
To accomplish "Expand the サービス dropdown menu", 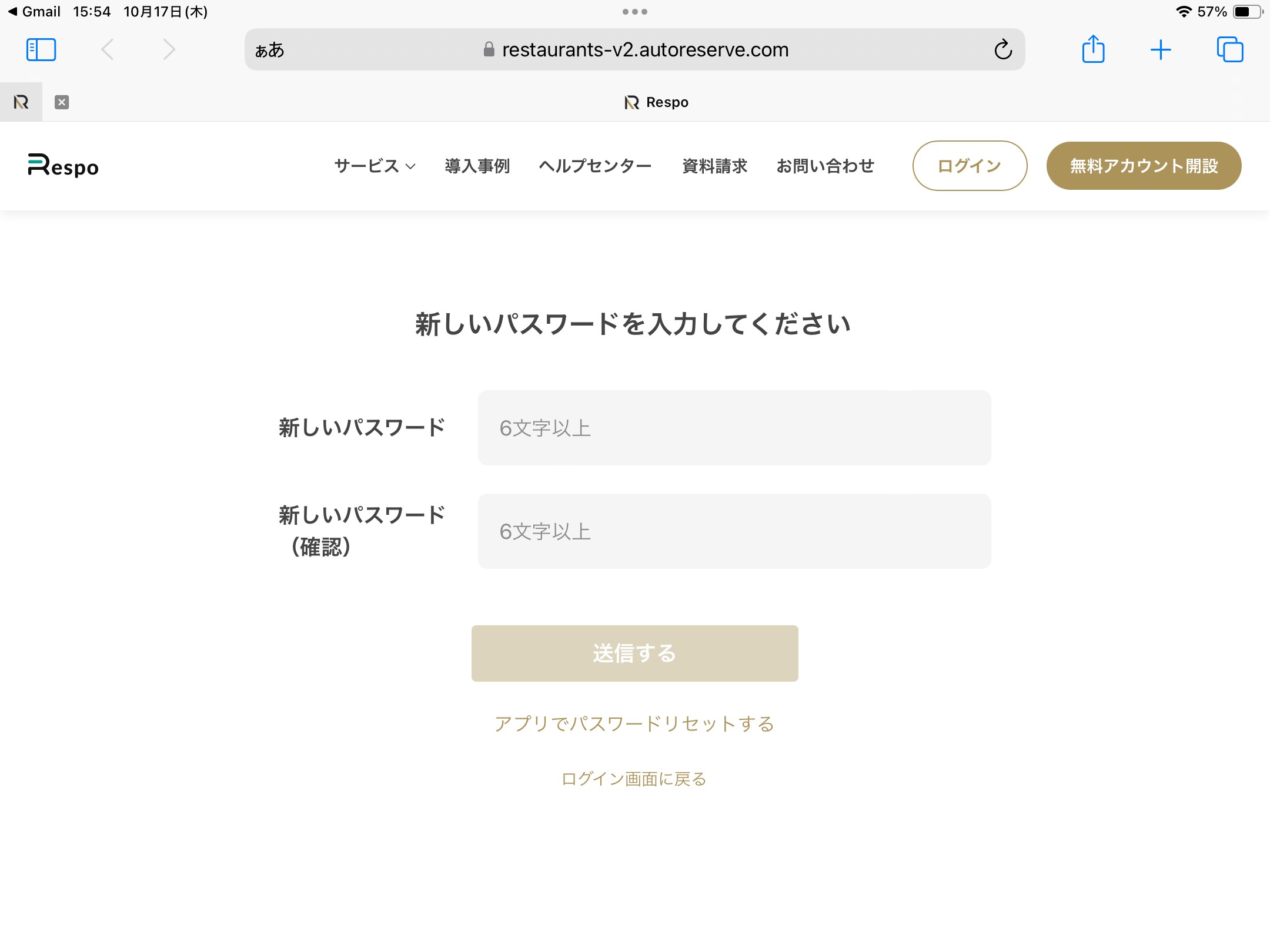I will click(x=375, y=166).
